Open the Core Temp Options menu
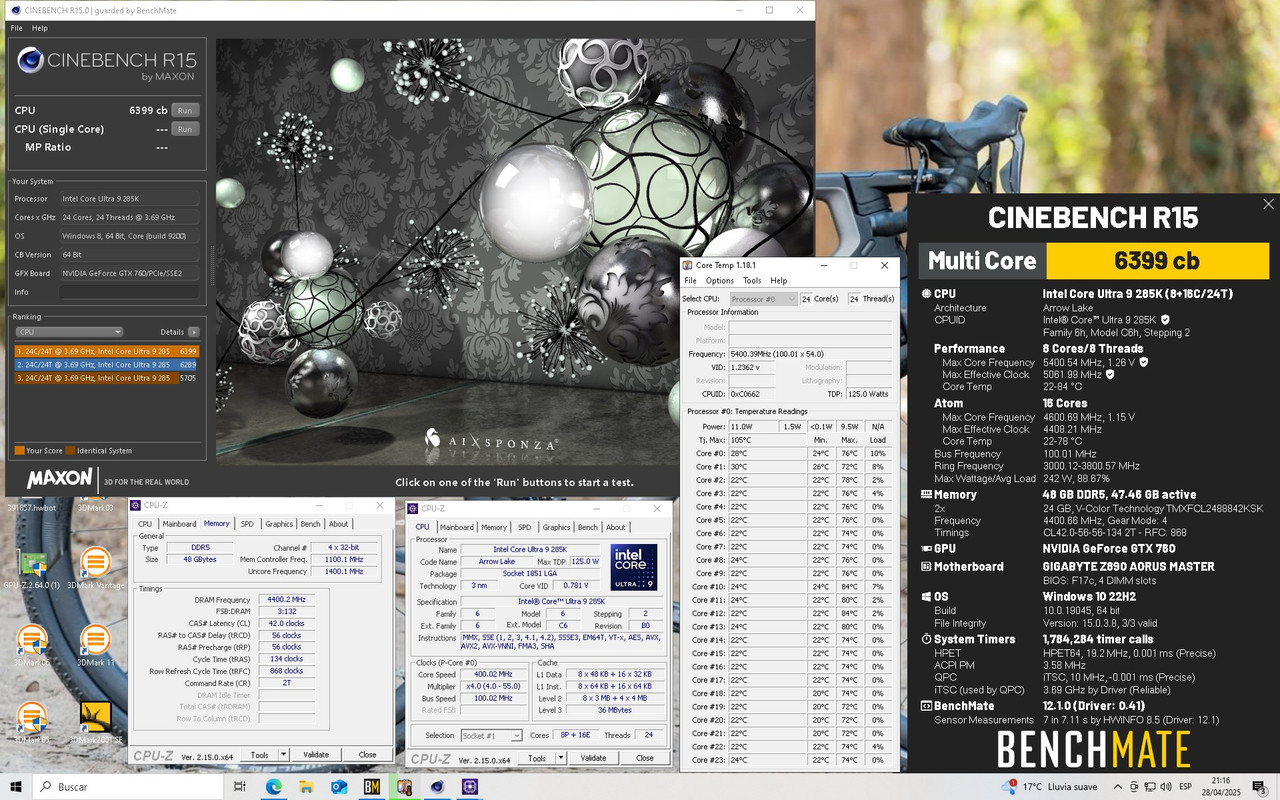The width and height of the screenshot is (1280, 800). point(720,281)
